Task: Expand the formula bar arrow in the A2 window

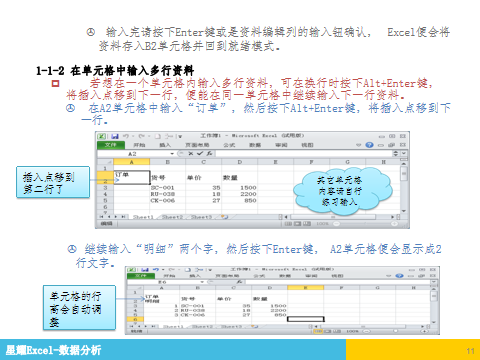Action: [404, 153]
